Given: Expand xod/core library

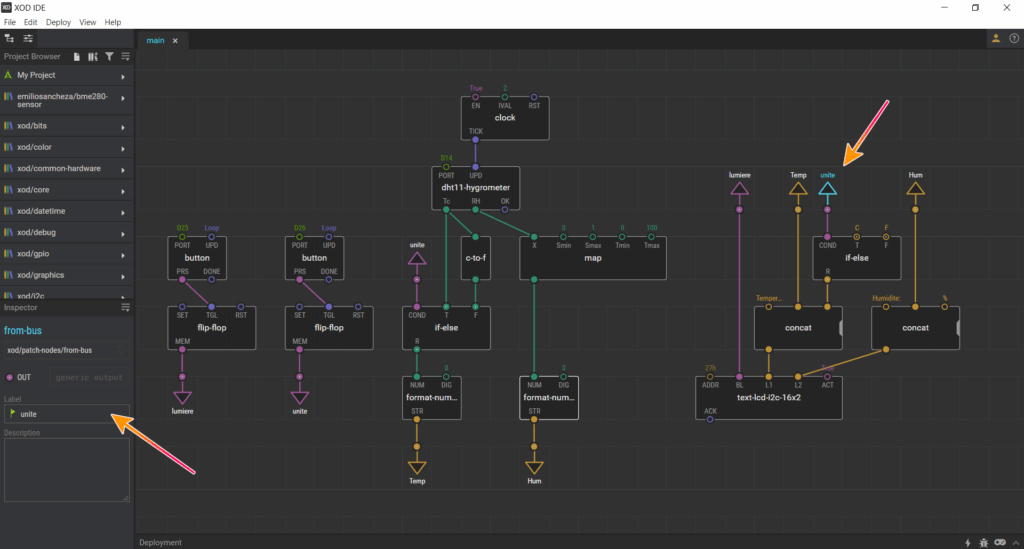Looking at the screenshot, I should pyautogui.click(x=122, y=191).
